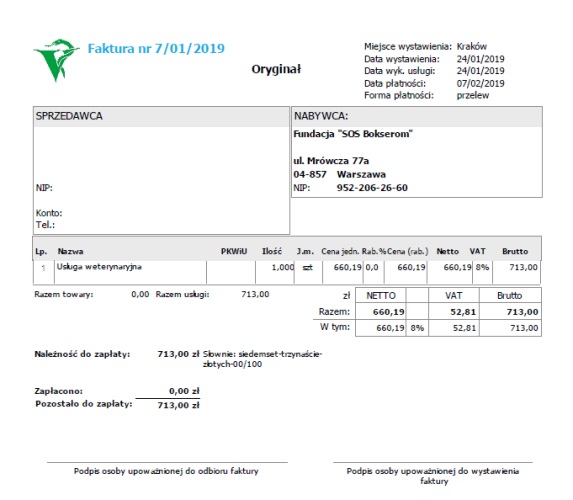
Task: Click the buyer NIP number 952-206-26-60
Action: [x=372, y=188]
